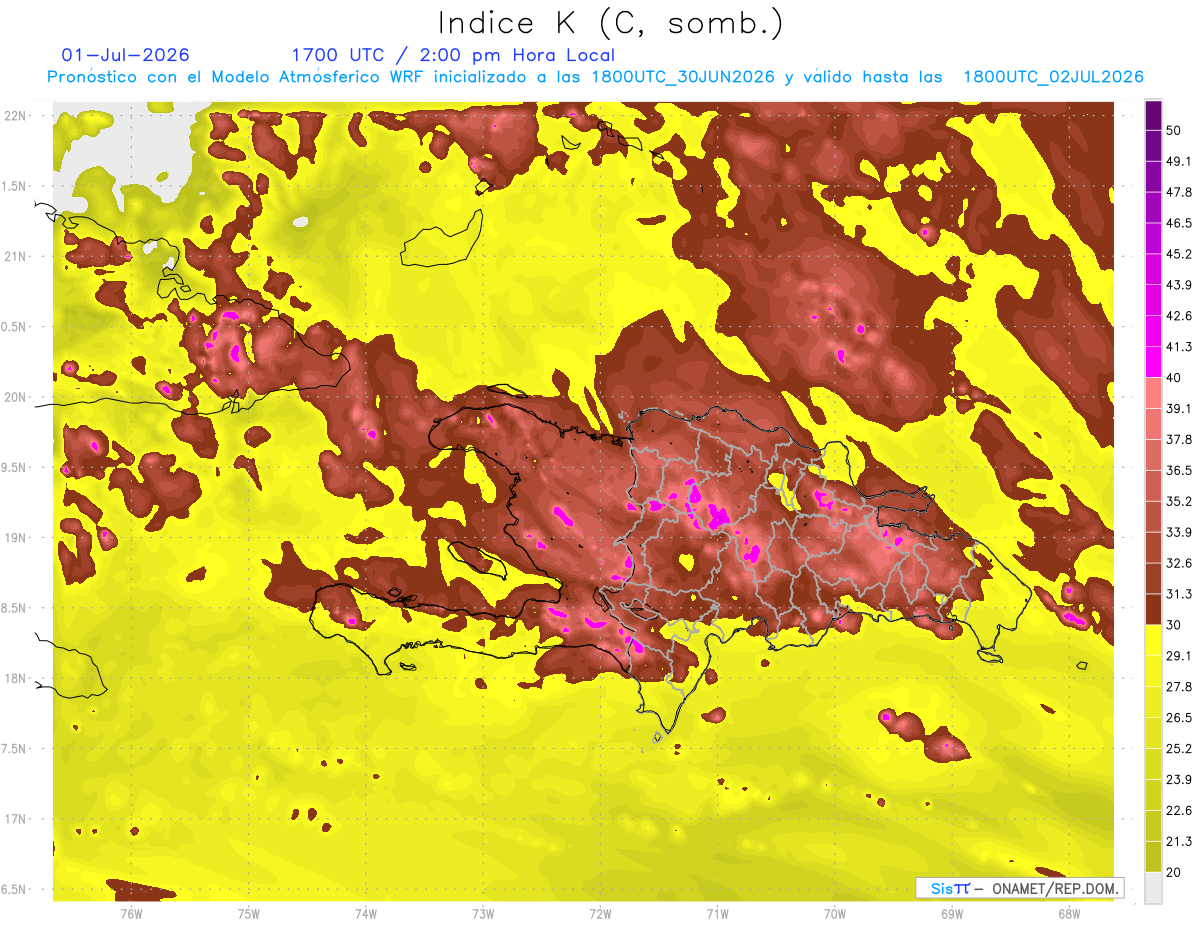
Task: Click the '35.2' color scale value
Action: 1178,501
